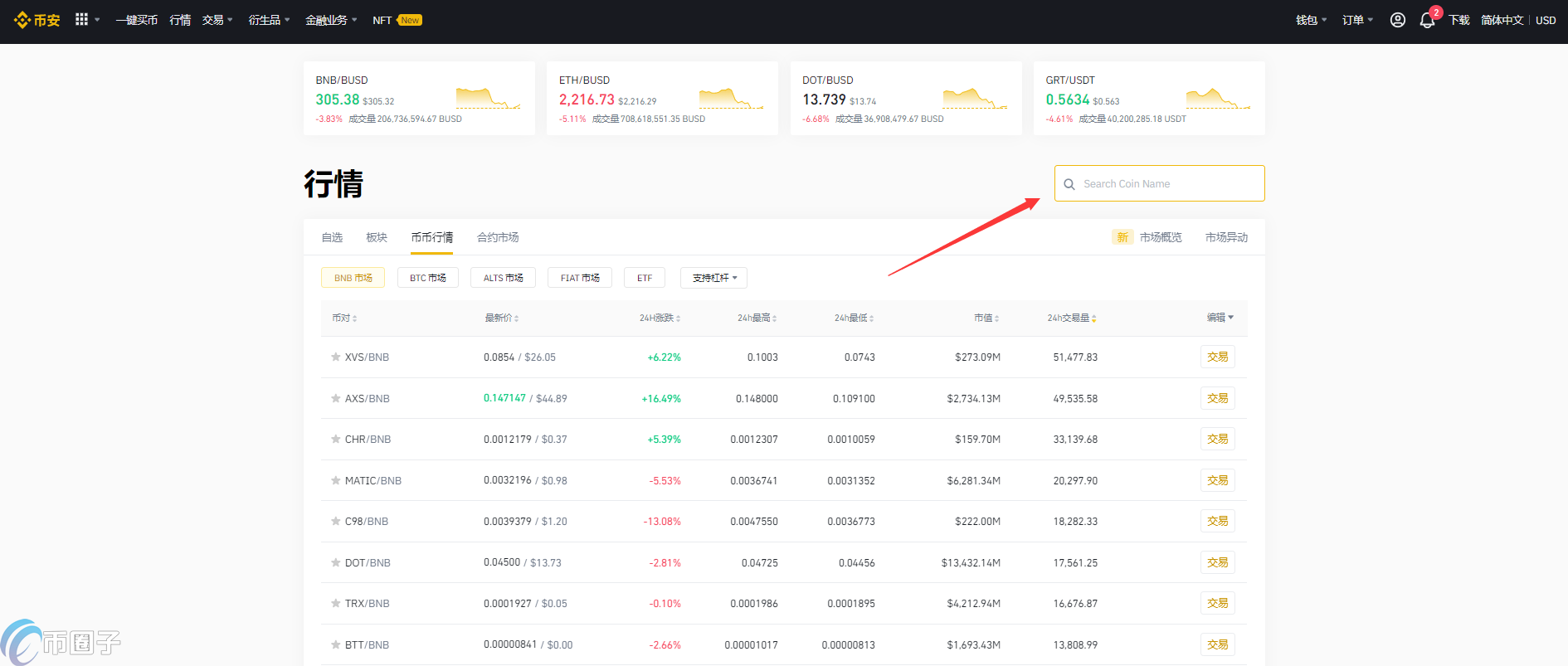
Task: Click the C98/BNB change -13.08%
Action: coord(662,522)
